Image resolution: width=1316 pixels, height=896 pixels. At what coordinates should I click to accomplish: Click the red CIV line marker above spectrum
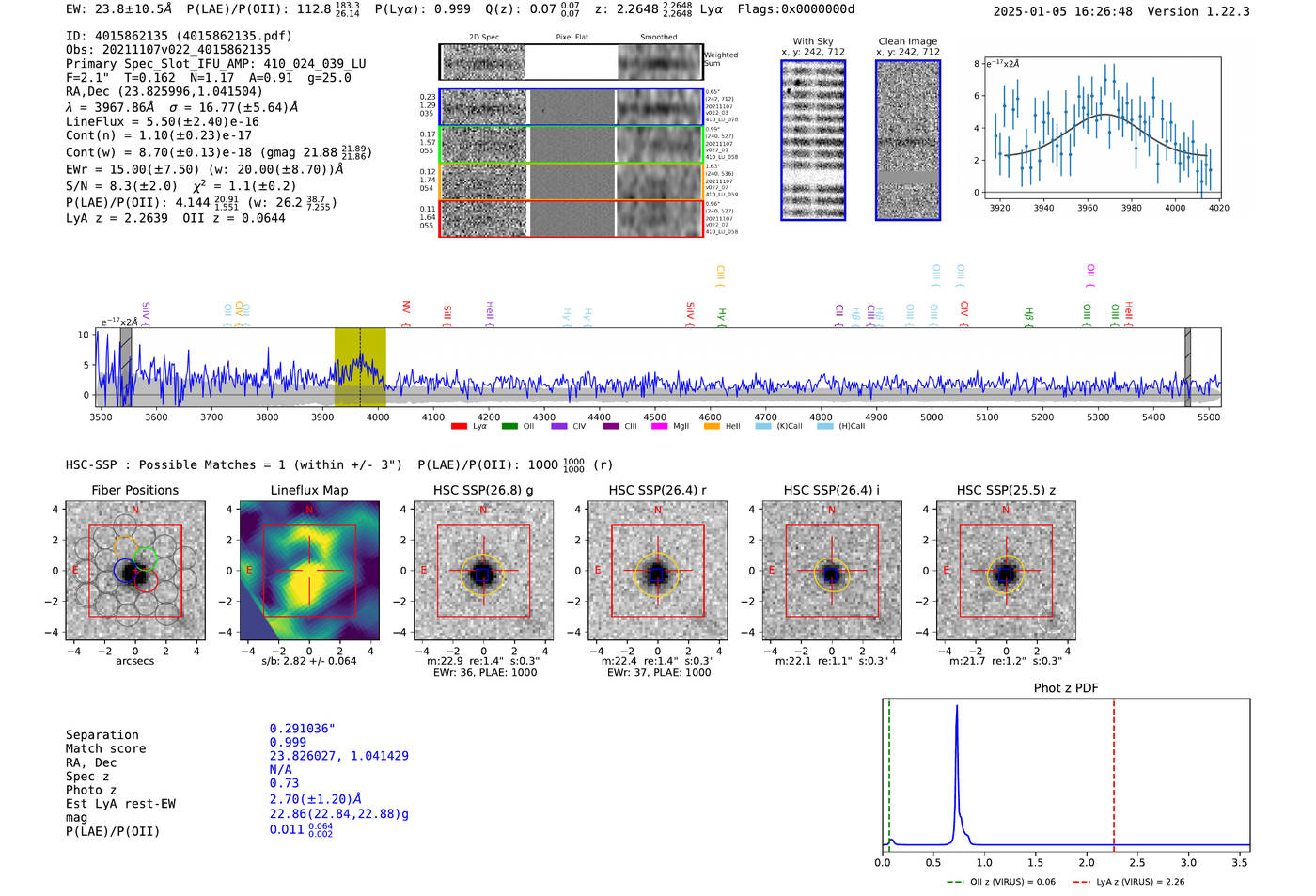tap(964, 312)
